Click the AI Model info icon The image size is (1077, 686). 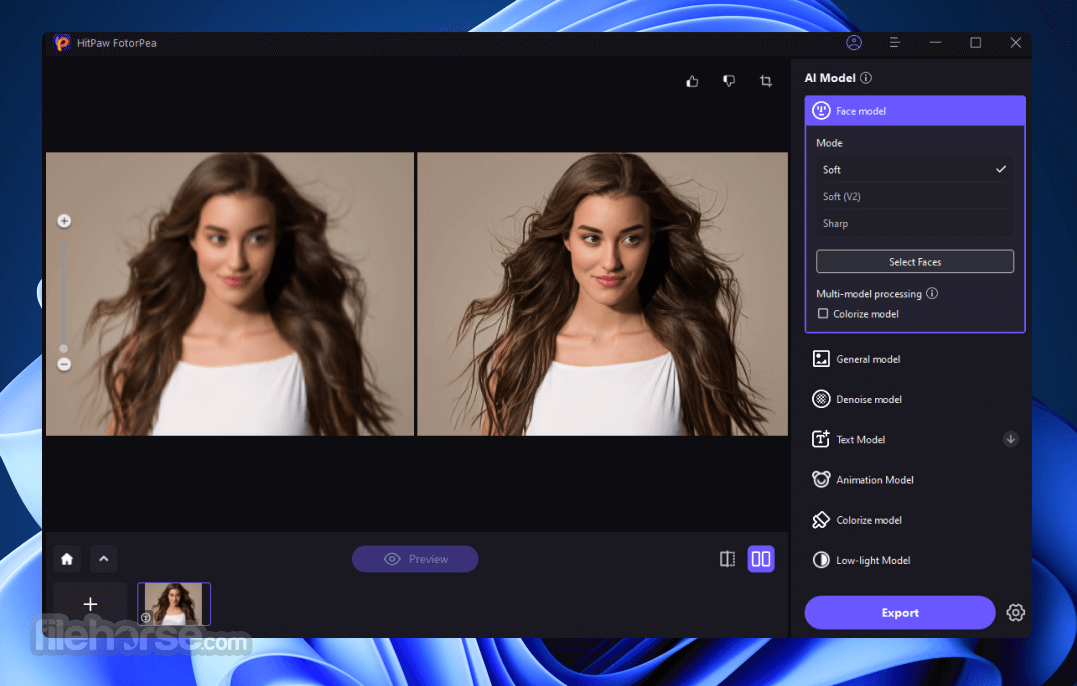click(866, 78)
